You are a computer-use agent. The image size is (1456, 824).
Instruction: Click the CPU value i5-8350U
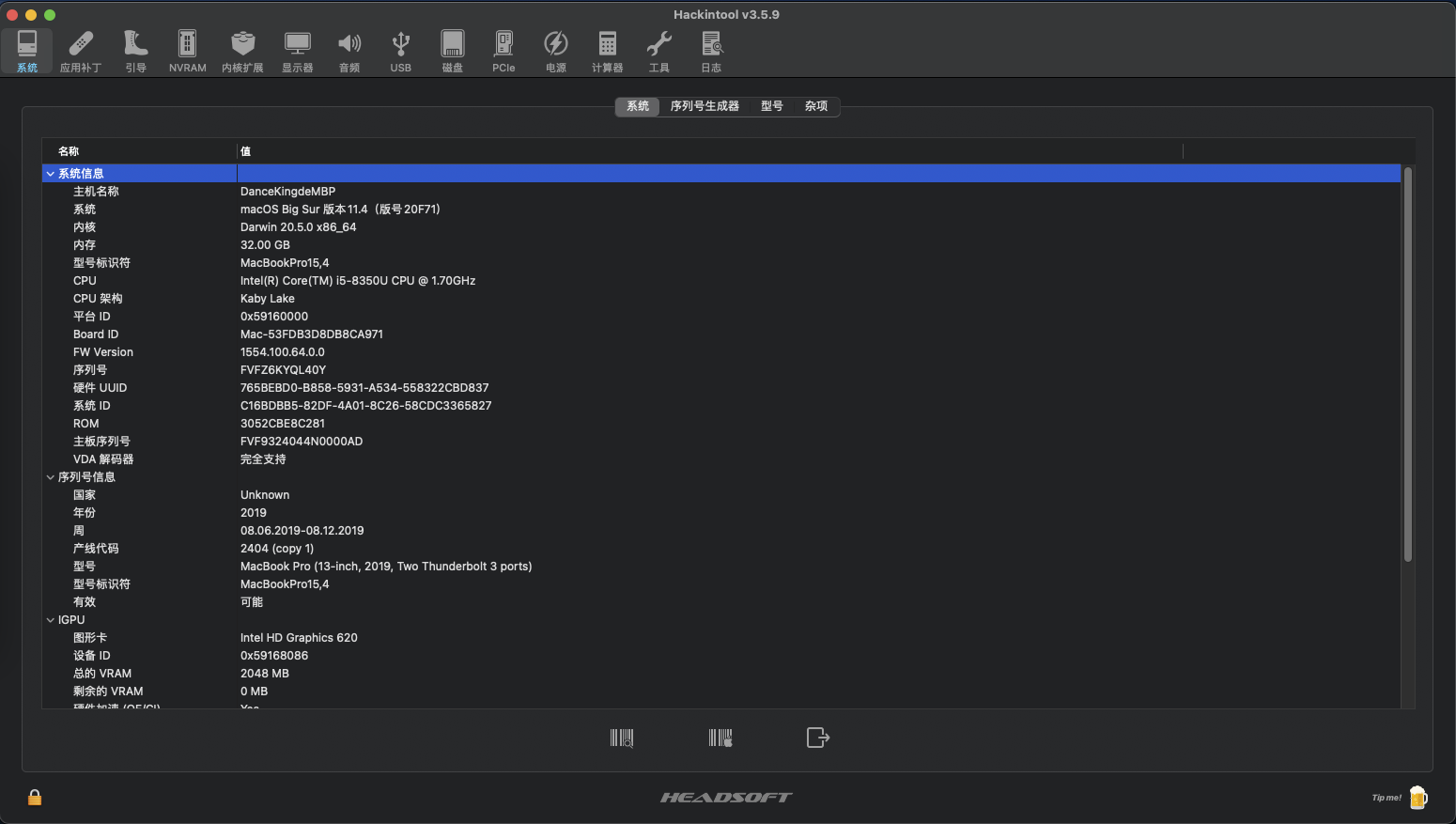click(x=358, y=281)
